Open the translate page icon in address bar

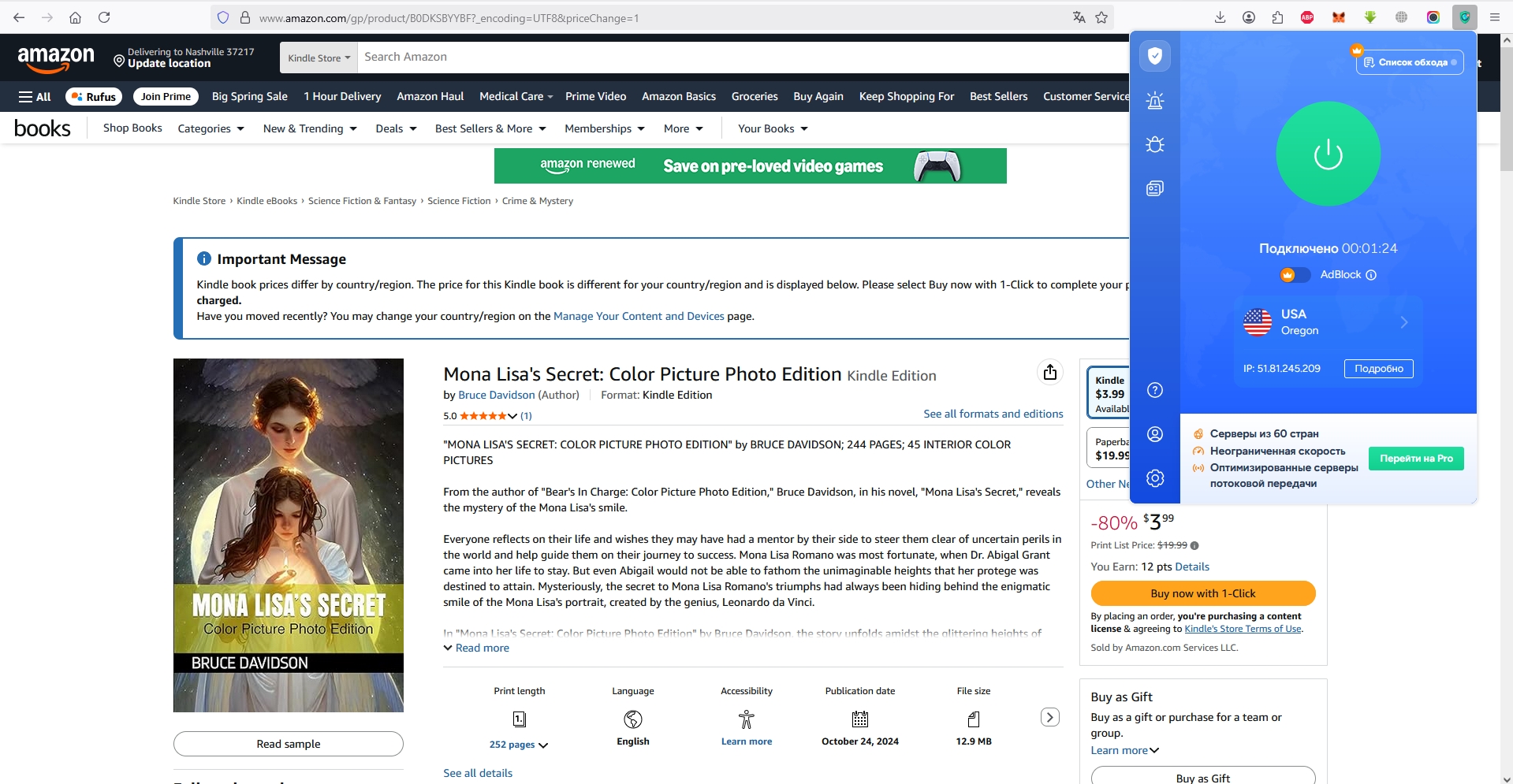click(x=1079, y=17)
